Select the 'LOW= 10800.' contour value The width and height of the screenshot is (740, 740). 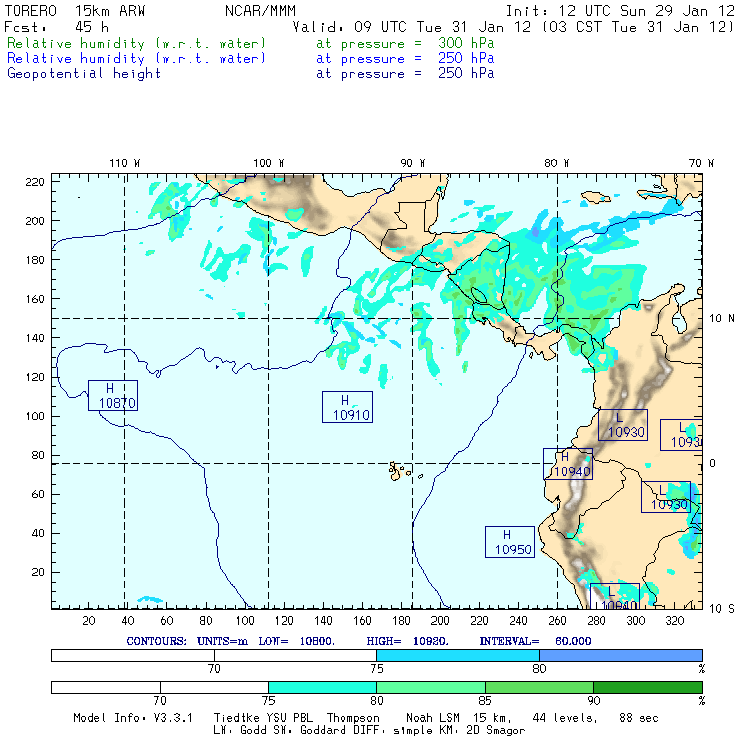(296, 641)
